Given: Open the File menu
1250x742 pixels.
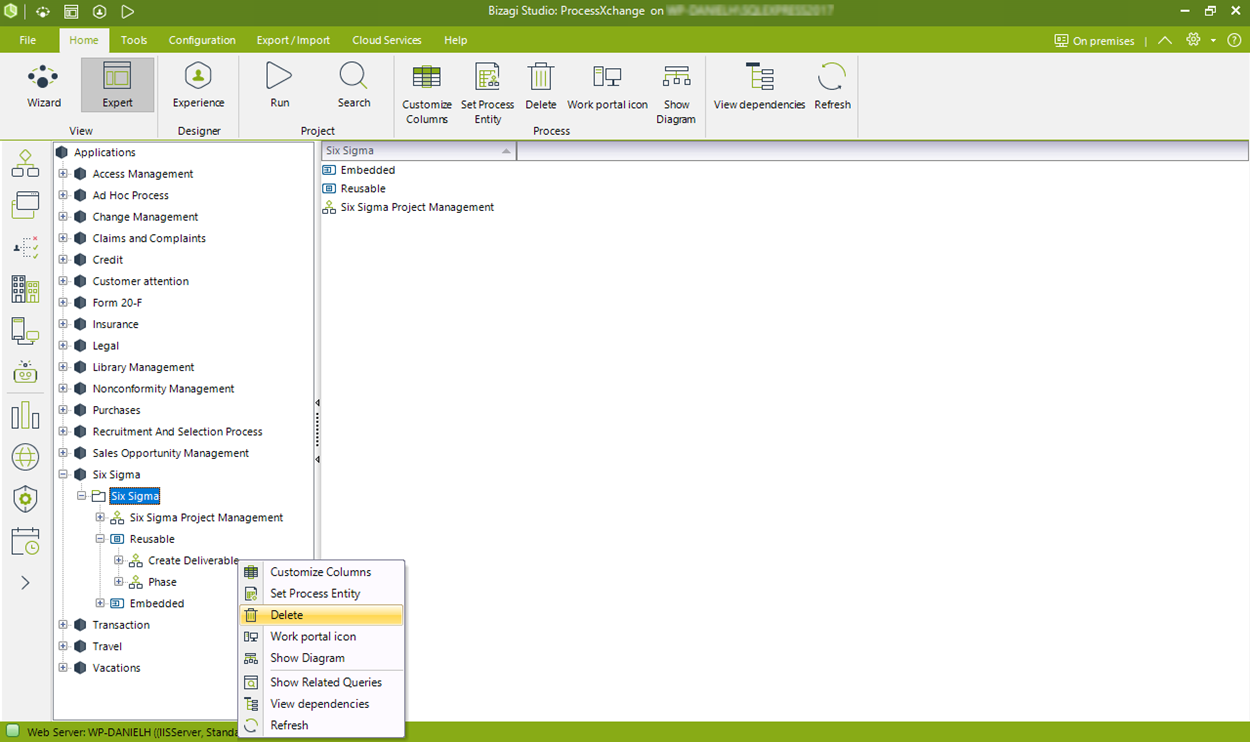Looking at the screenshot, I should tap(28, 40).
